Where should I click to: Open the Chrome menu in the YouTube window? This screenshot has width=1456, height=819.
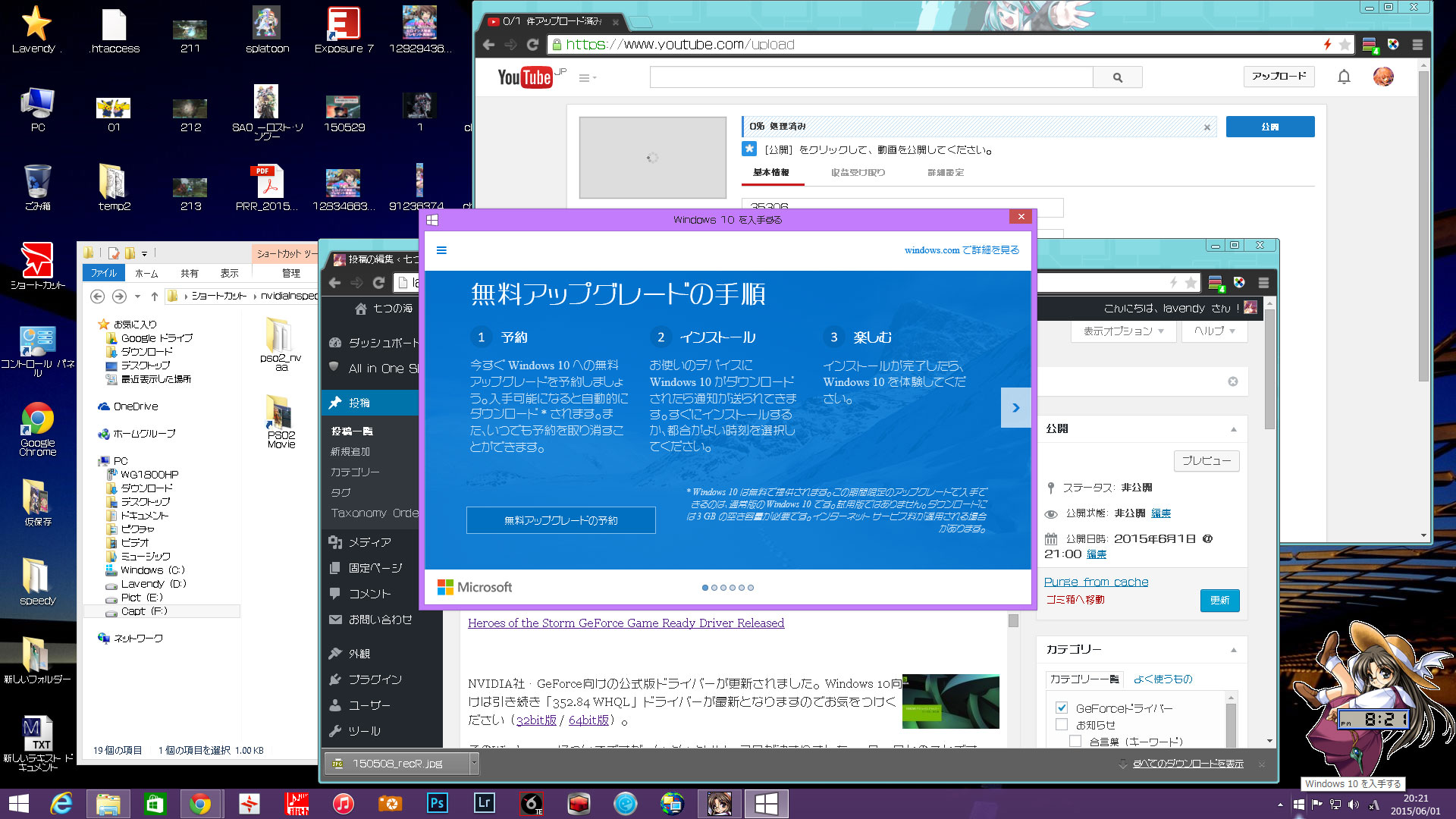pyautogui.click(x=1417, y=45)
